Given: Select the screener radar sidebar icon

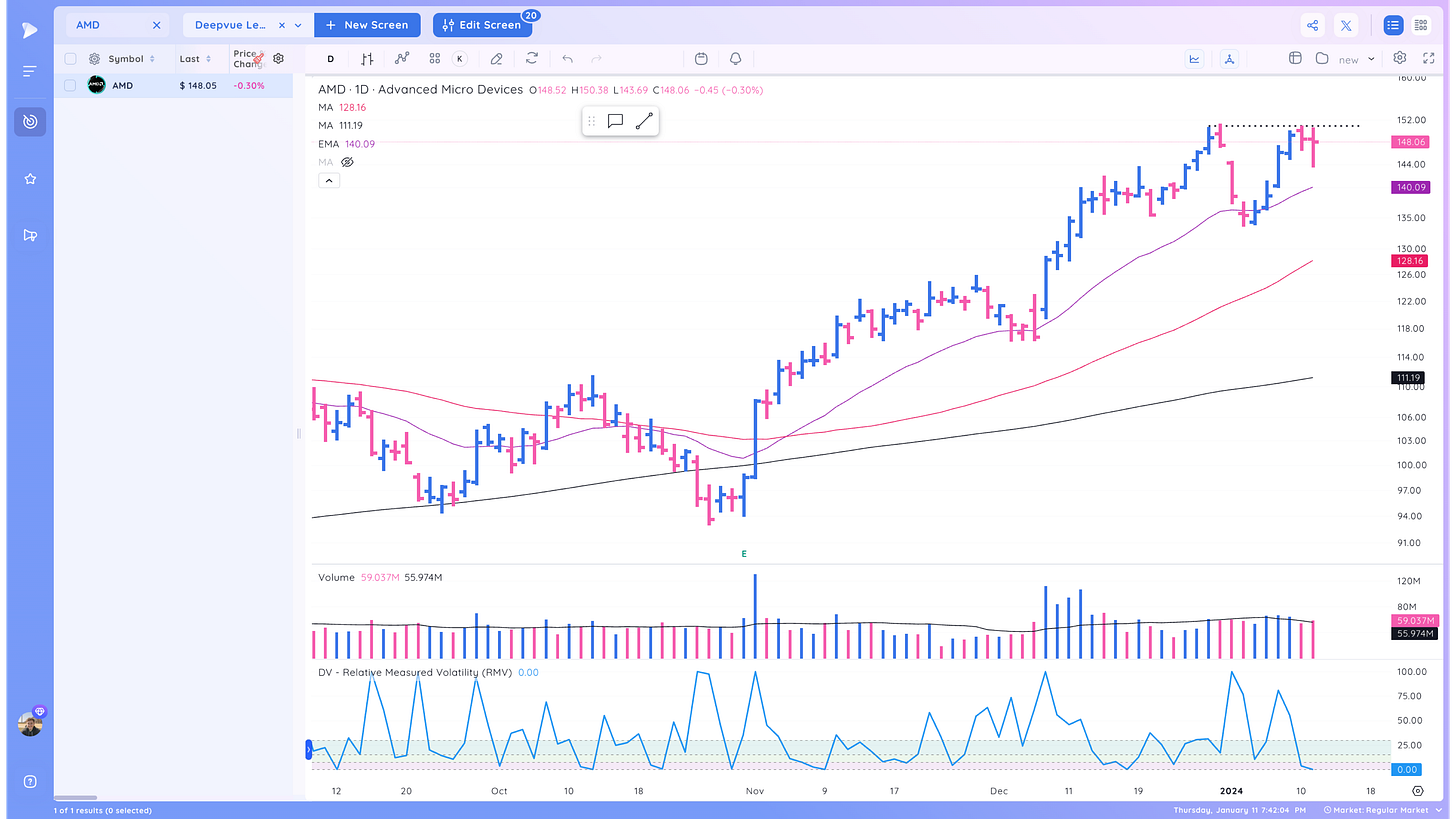Looking at the screenshot, I should pos(30,122).
